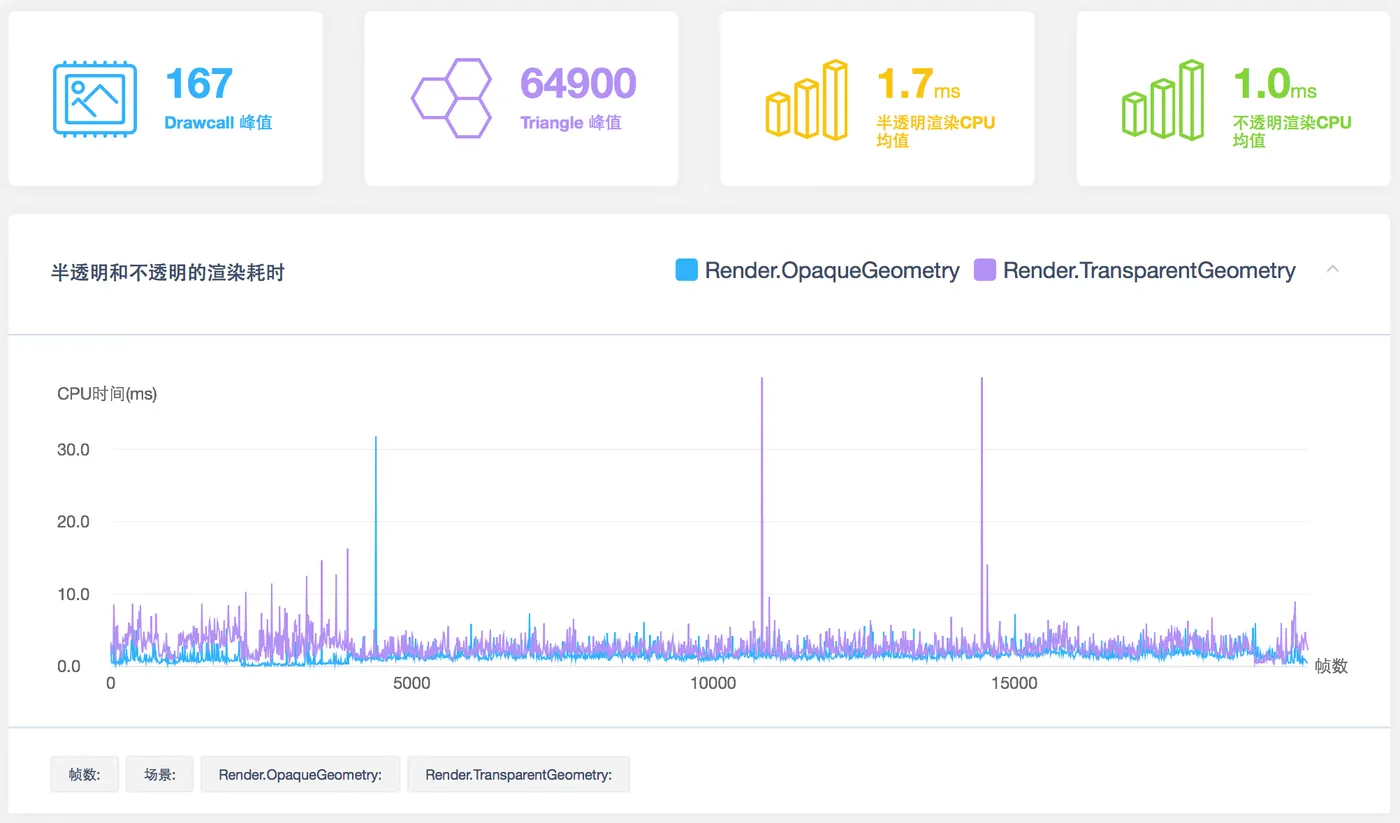This screenshot has width=1400, height=823.
Task: Toggle the Render.OpaqueGeometry legend series
Action: (x=818, y=270)
